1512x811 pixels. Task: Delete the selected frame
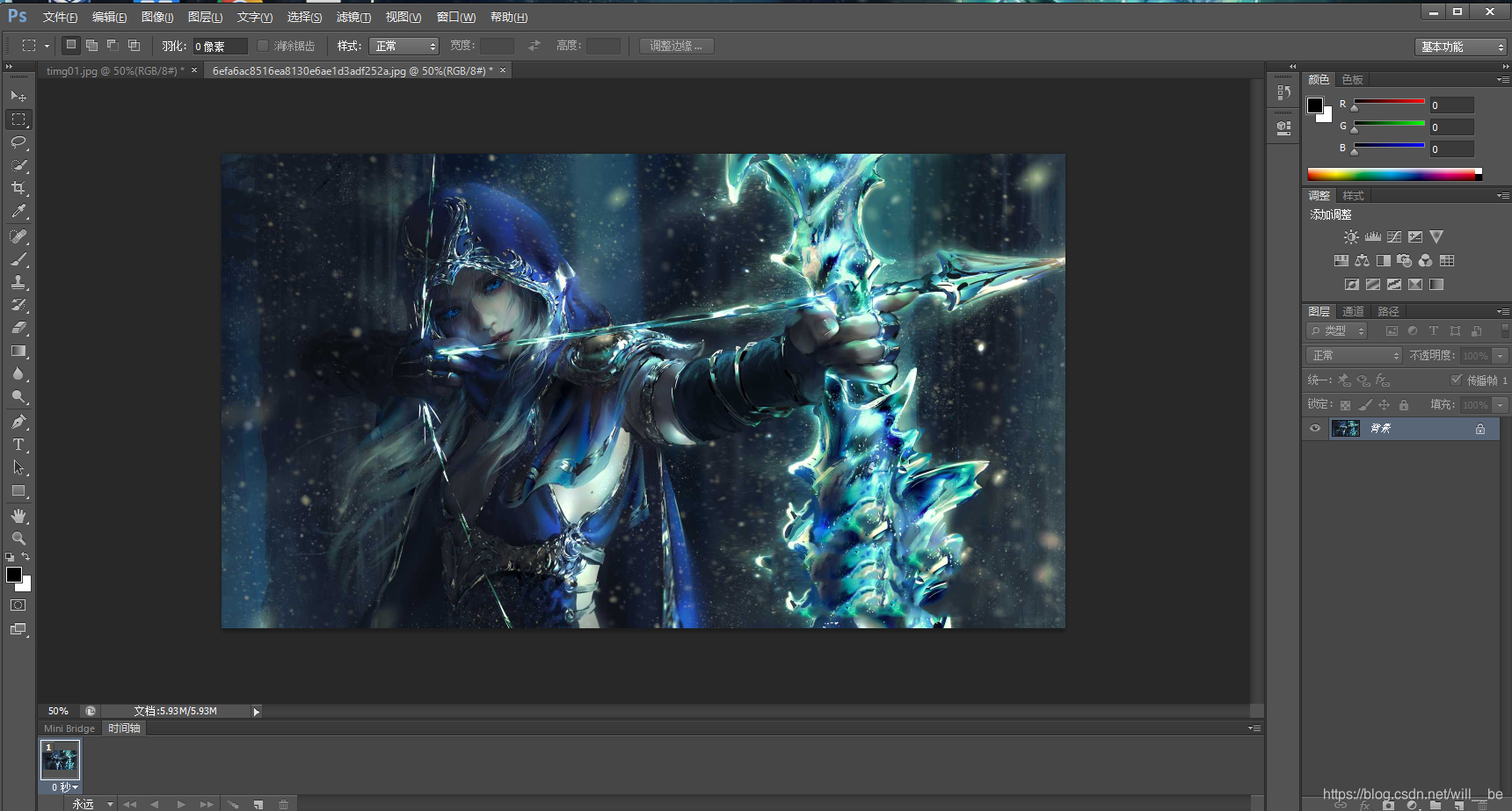tap(284, 804)
